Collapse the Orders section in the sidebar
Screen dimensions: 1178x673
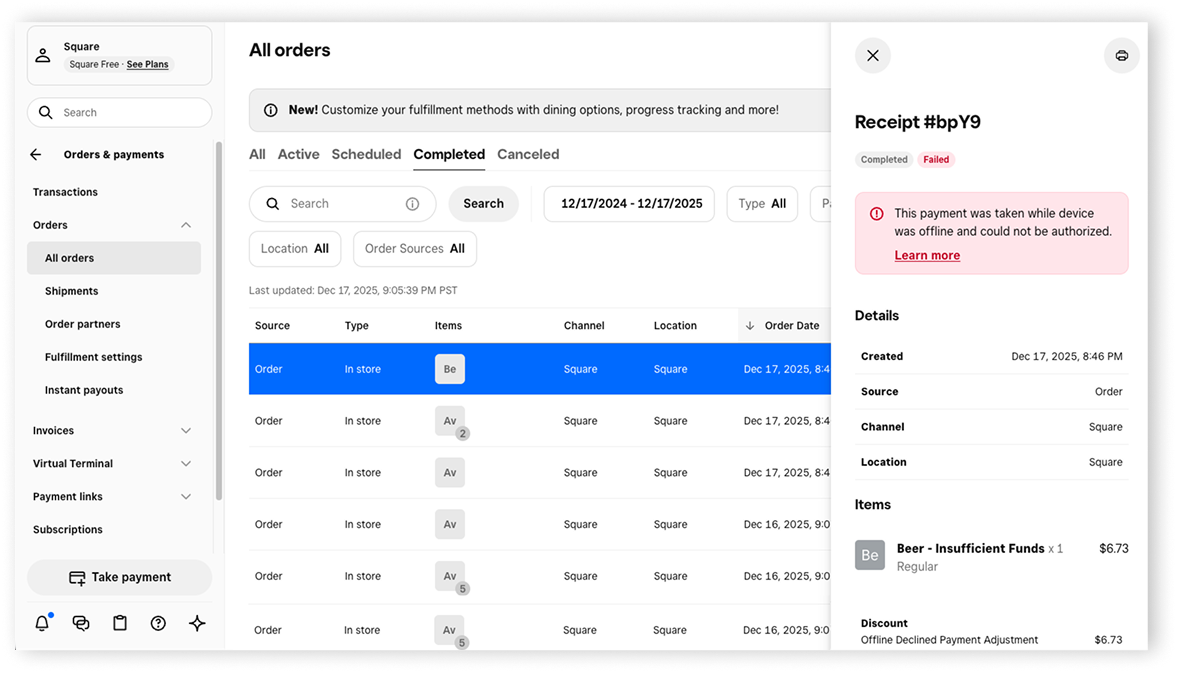pyautogui.click(x=185, y=224)
